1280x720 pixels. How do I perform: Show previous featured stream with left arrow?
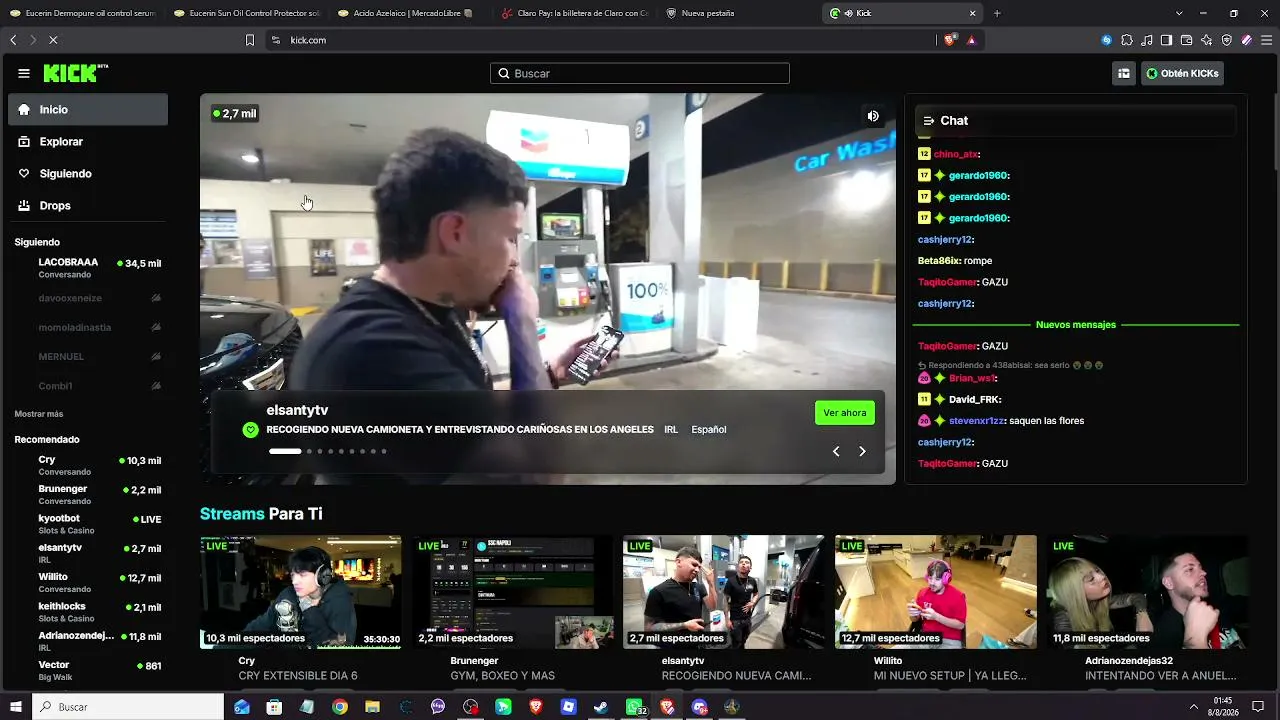836,451
